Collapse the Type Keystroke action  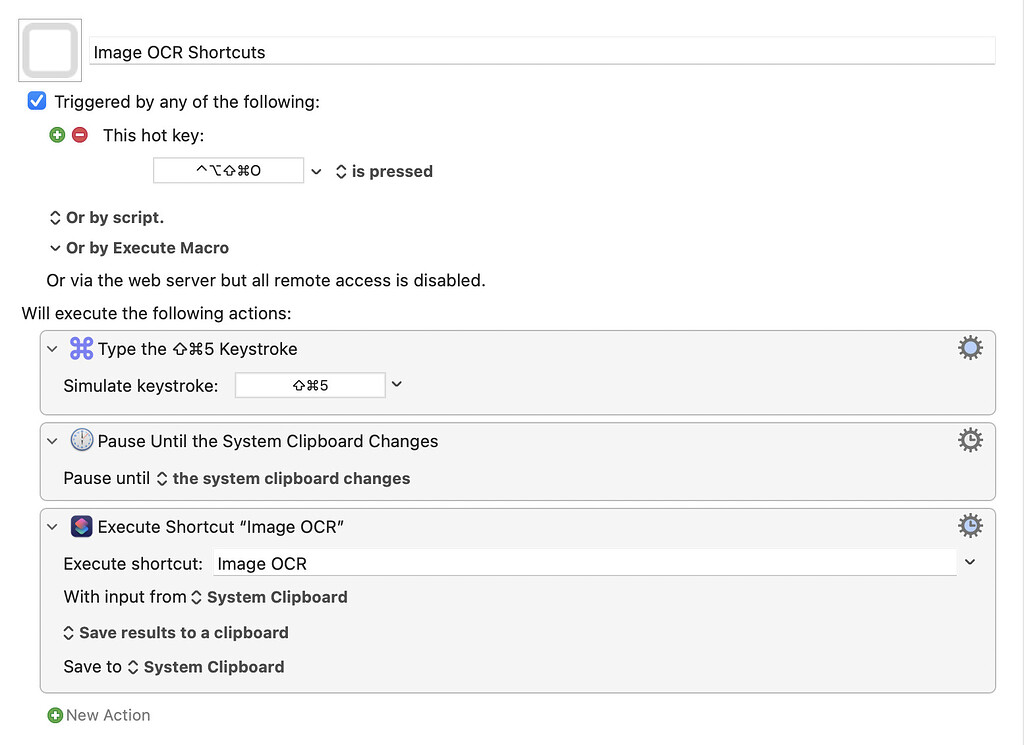coord(53,348)
